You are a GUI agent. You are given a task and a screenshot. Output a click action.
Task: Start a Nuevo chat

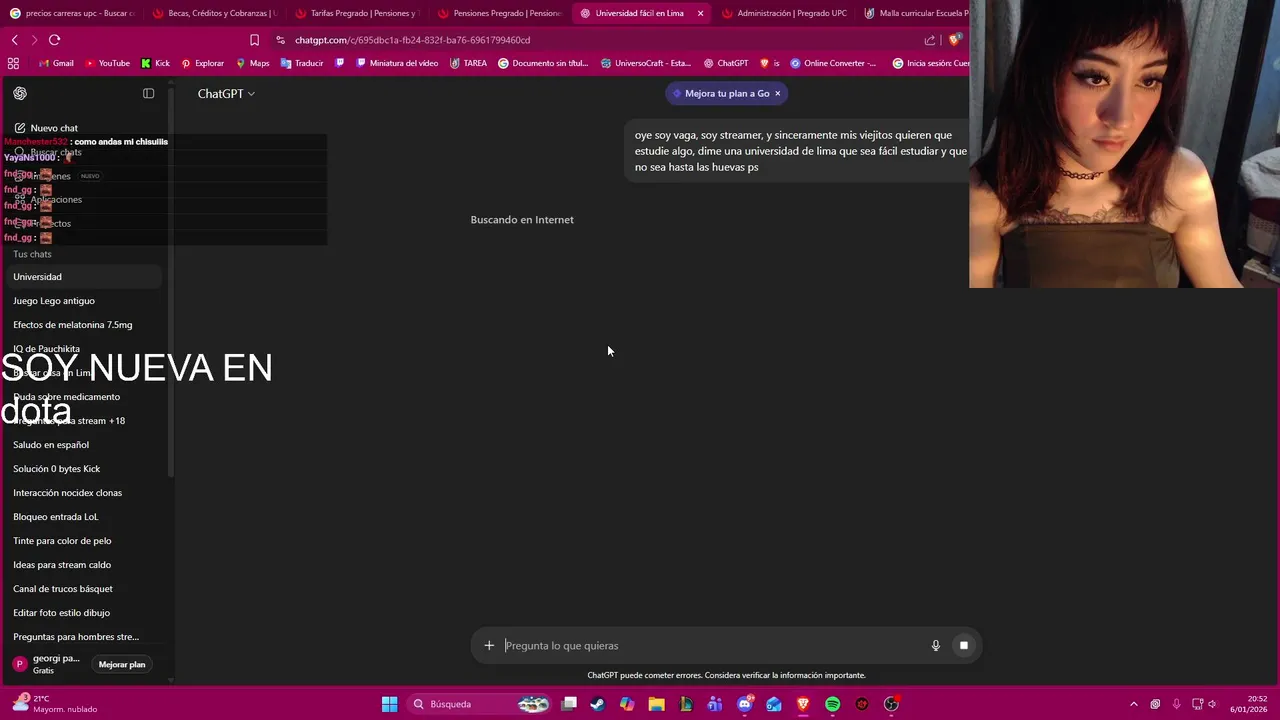pyautogui.click(x=54, y=128)
